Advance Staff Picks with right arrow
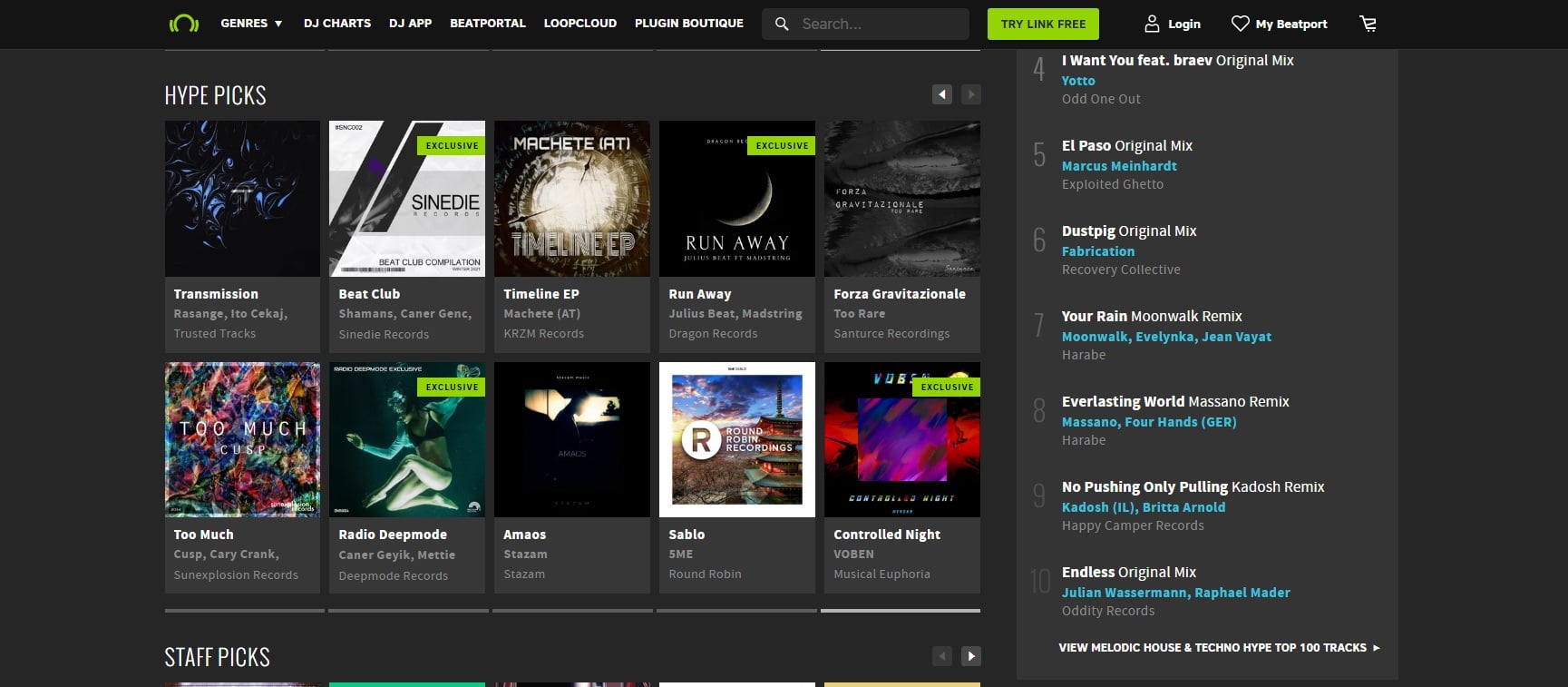 click(x=971, y=656)
